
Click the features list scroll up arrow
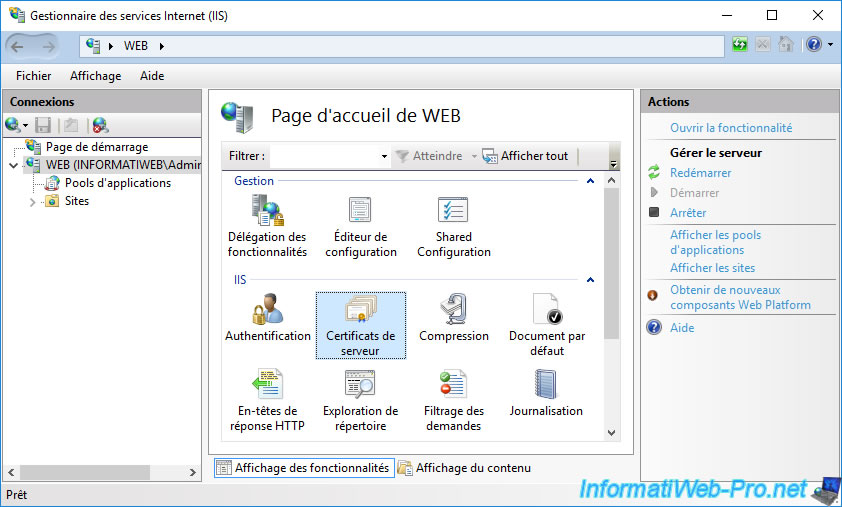click(x=611, y=180)
